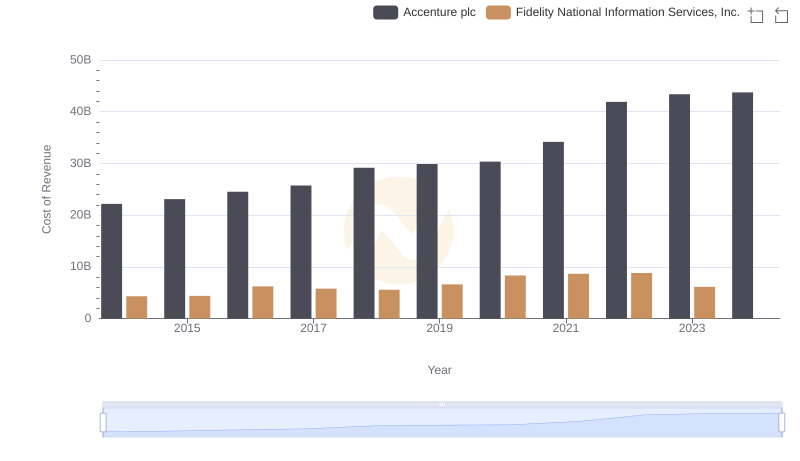Click the 40B y-axis label

(x=81, y=111)
